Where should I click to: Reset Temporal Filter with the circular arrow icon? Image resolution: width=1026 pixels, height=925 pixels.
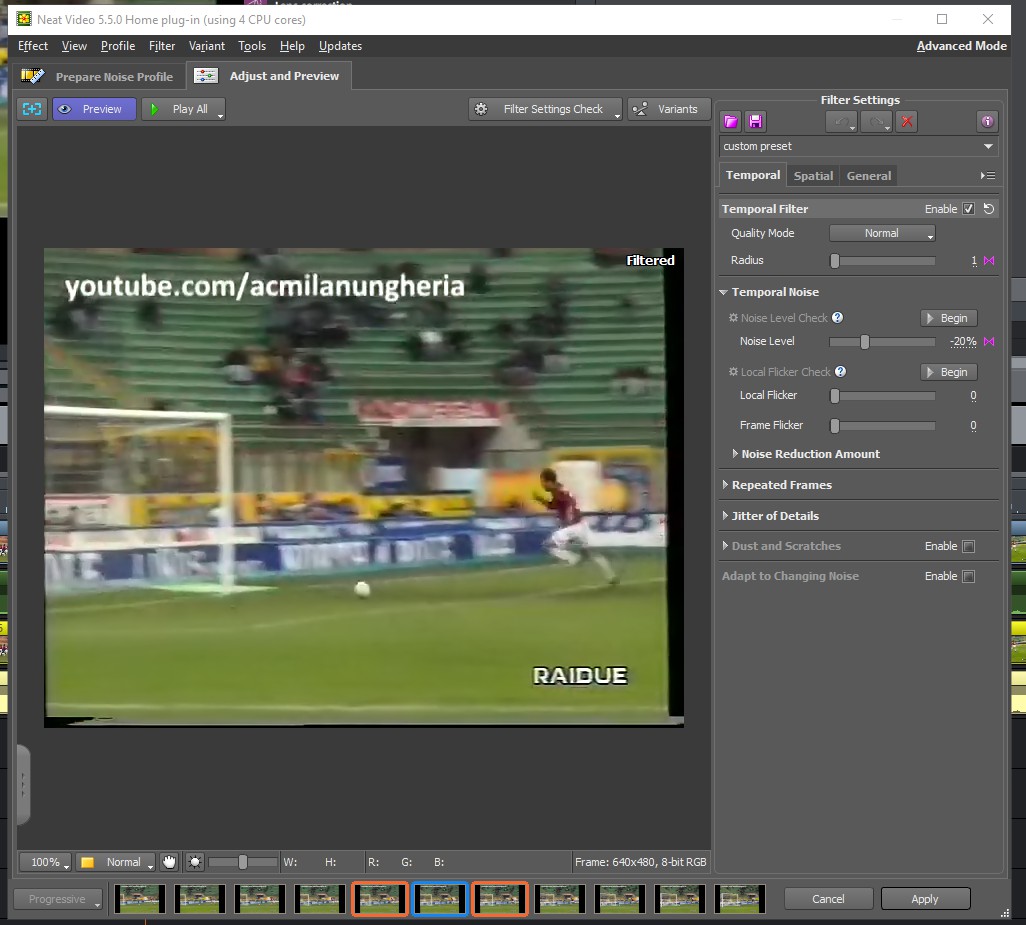click(x=988, y=209)
